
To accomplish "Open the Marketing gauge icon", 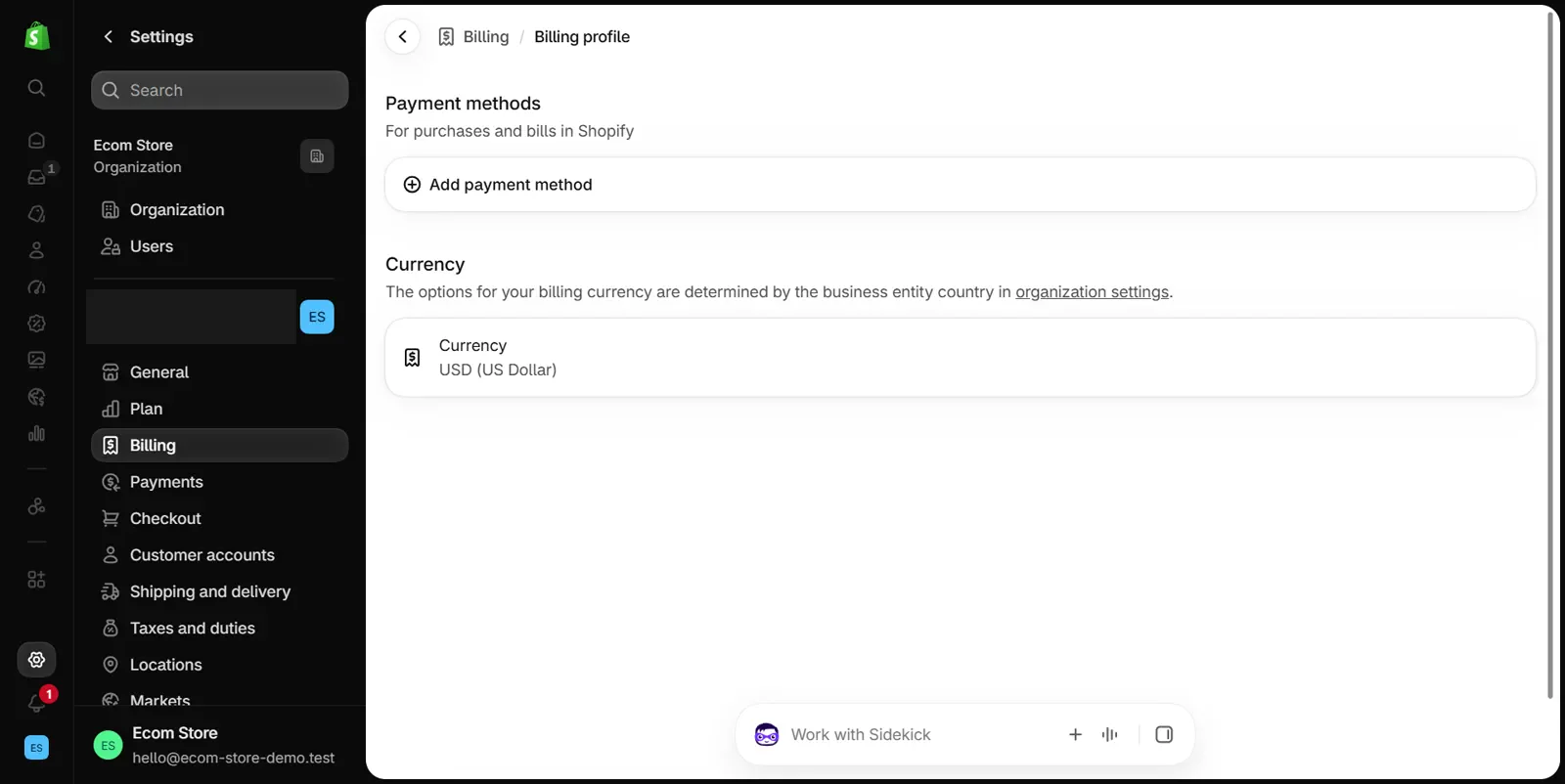I will [36, 287].
